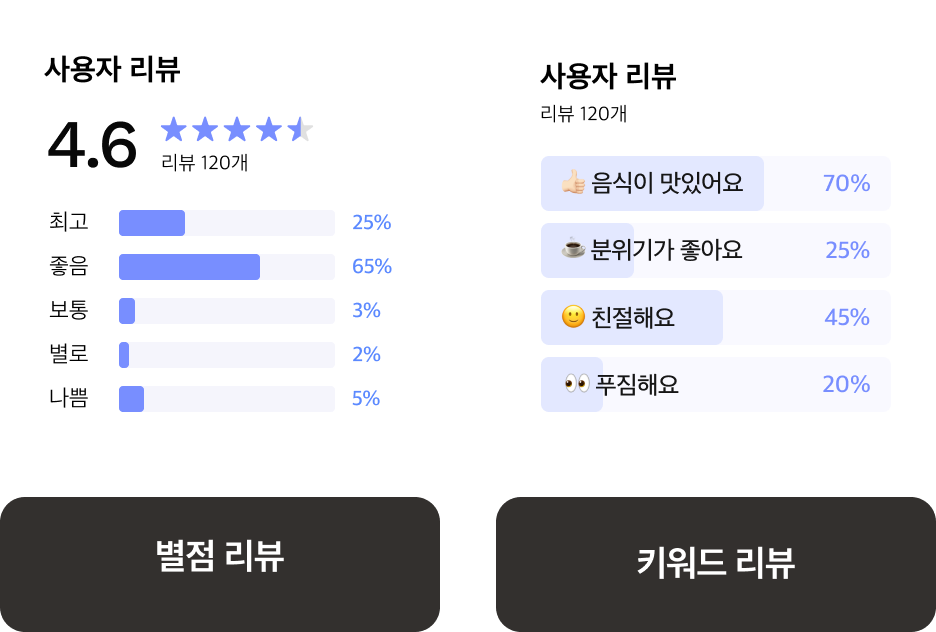
Task: Click the first rating star
Action: click(174, 129)
